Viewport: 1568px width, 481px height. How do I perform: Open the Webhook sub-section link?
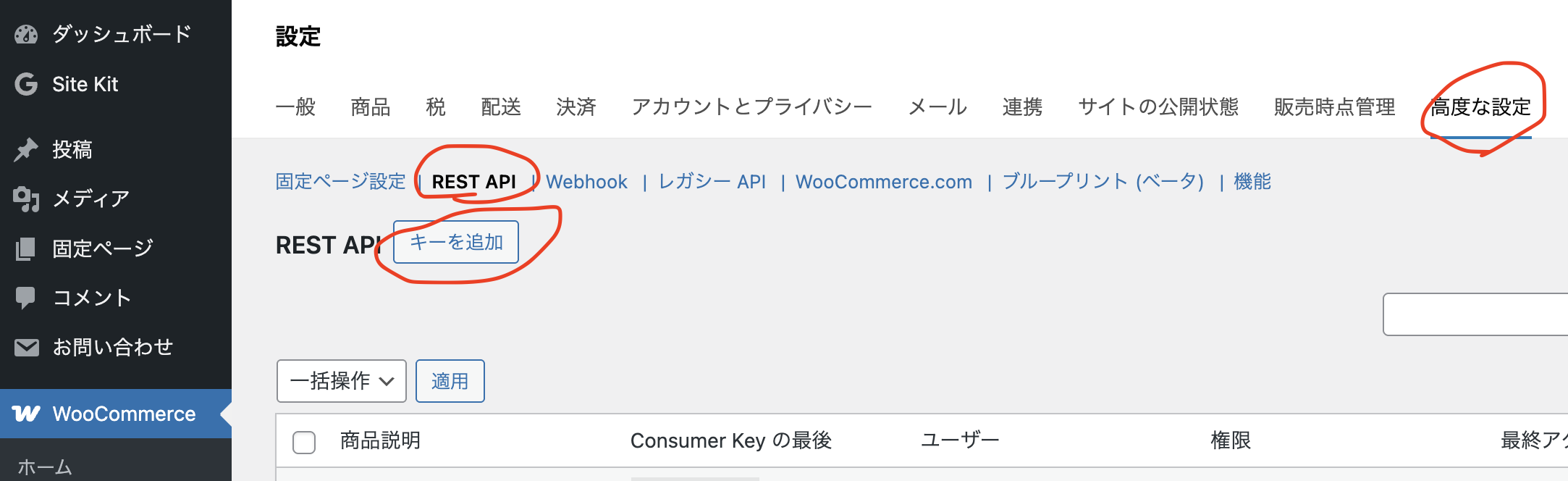(x=586, y=182)
